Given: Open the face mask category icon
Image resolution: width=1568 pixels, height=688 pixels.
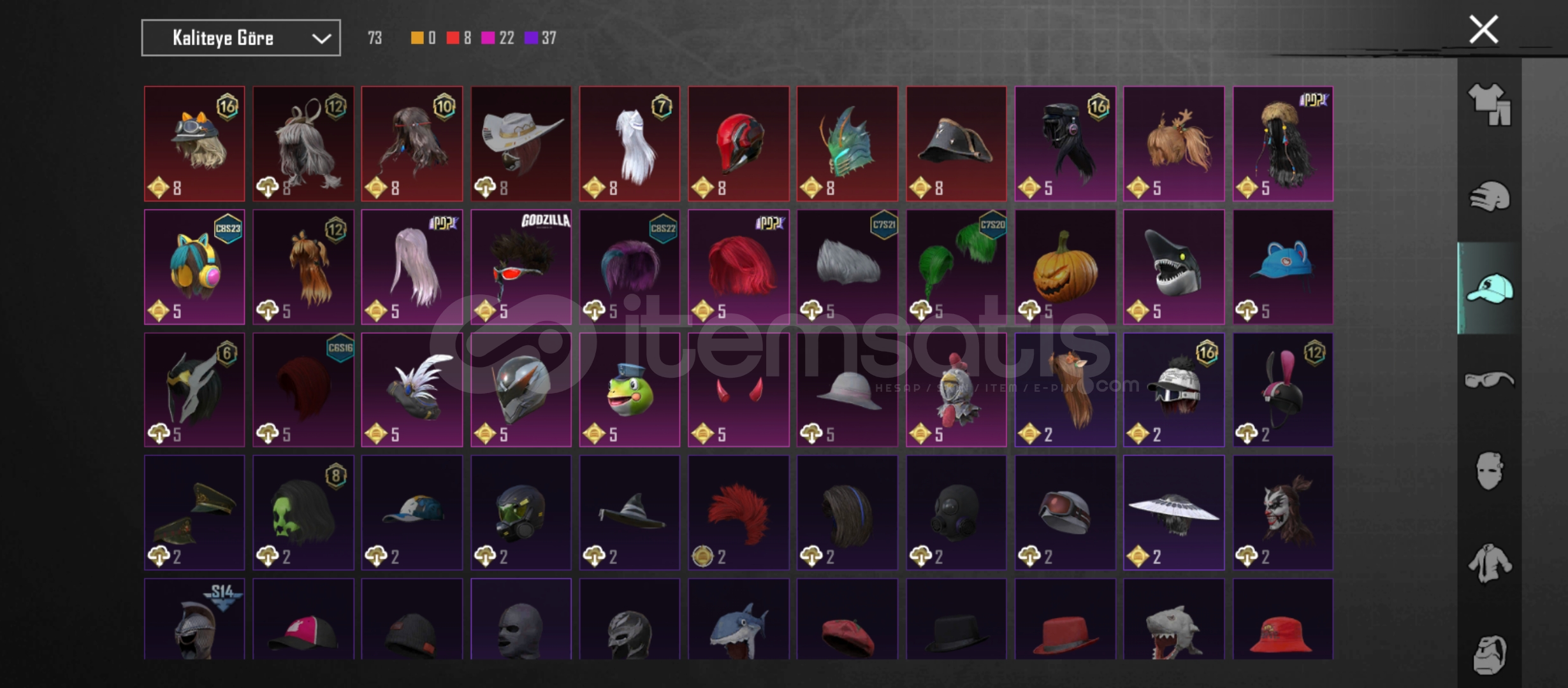Looking at the screenshot, I should (x=1490, y=471).
